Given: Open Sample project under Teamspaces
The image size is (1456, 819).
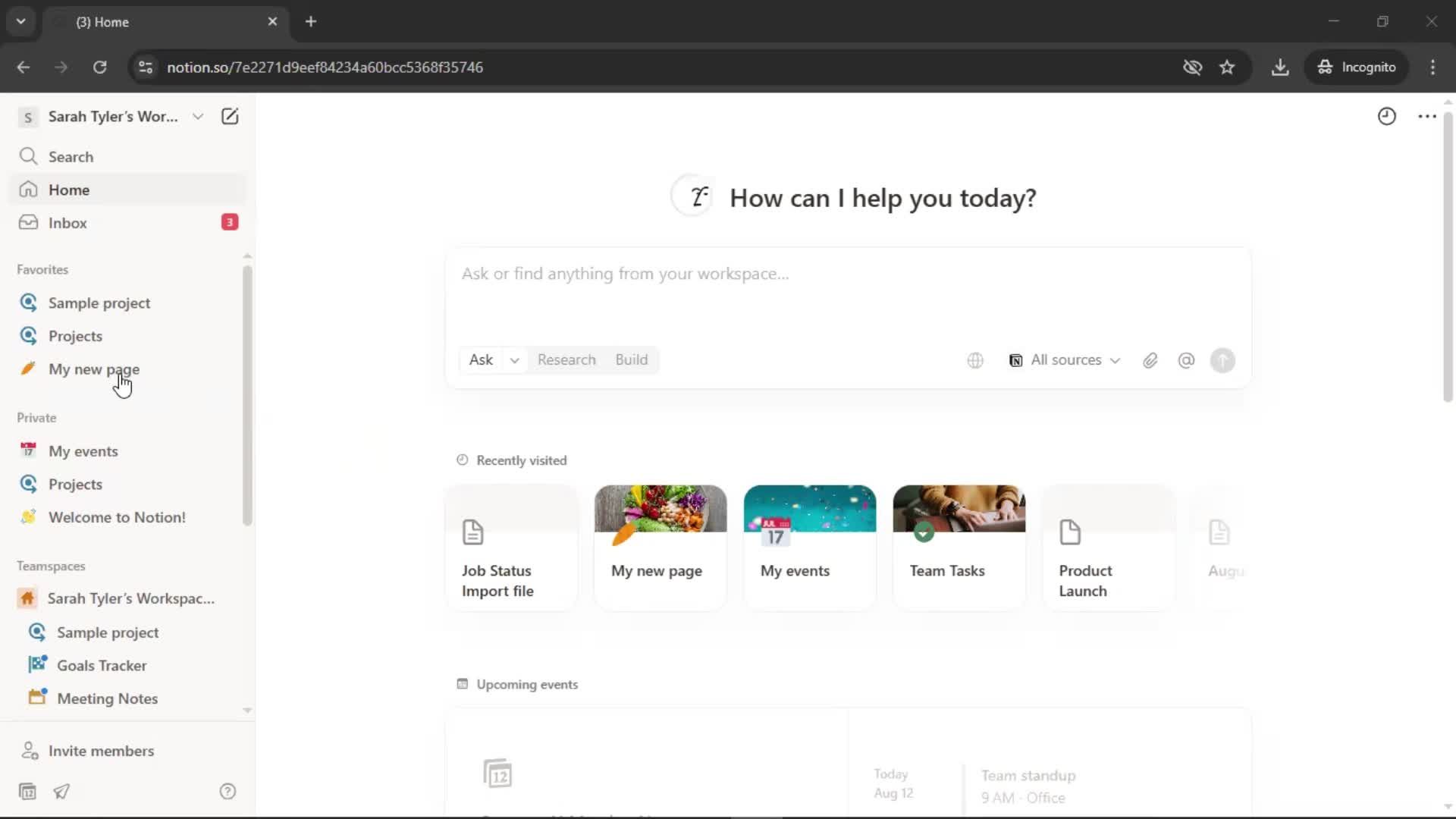Looking at the screenshot, I should coord(127,632).
